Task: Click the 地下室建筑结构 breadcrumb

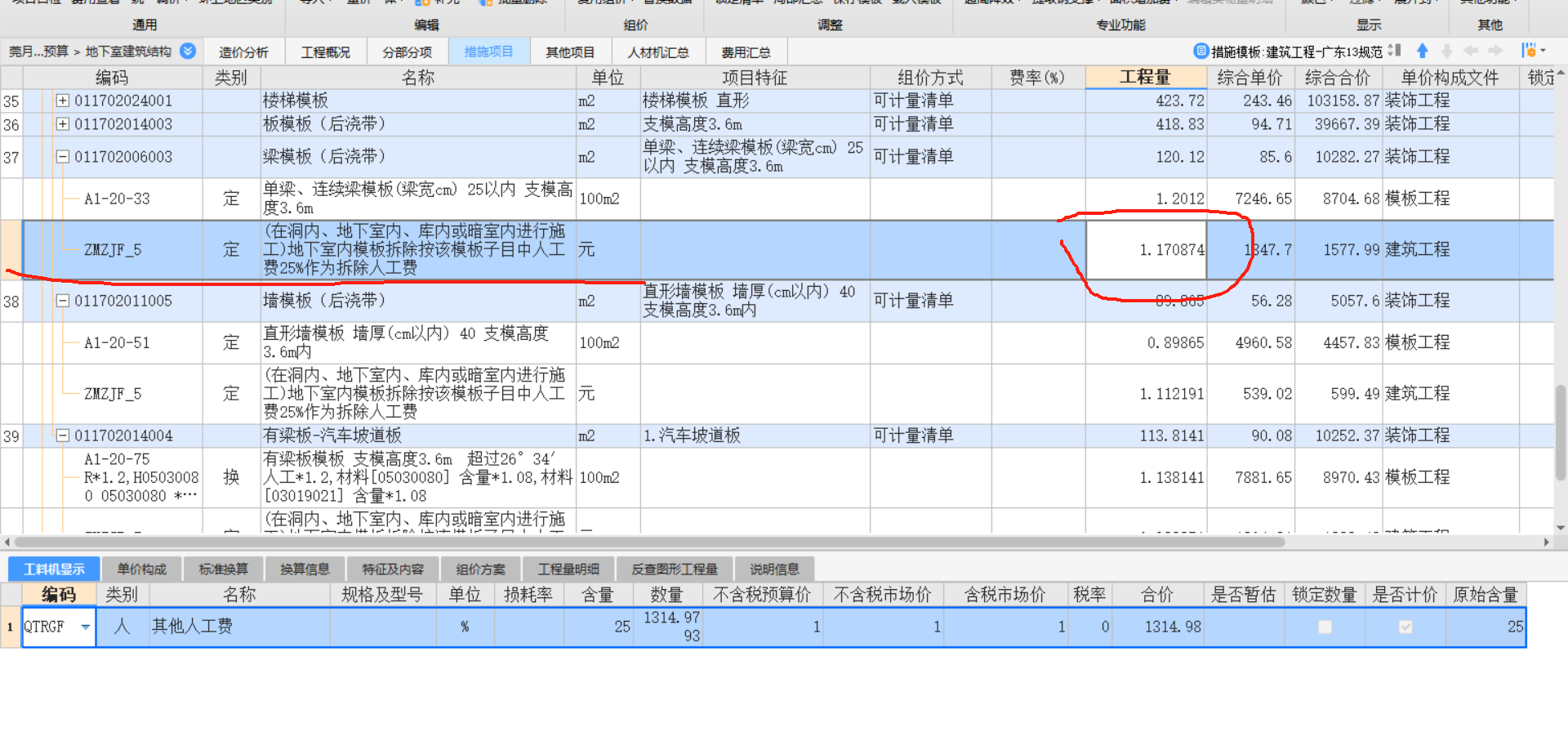Action: point(128,51)
